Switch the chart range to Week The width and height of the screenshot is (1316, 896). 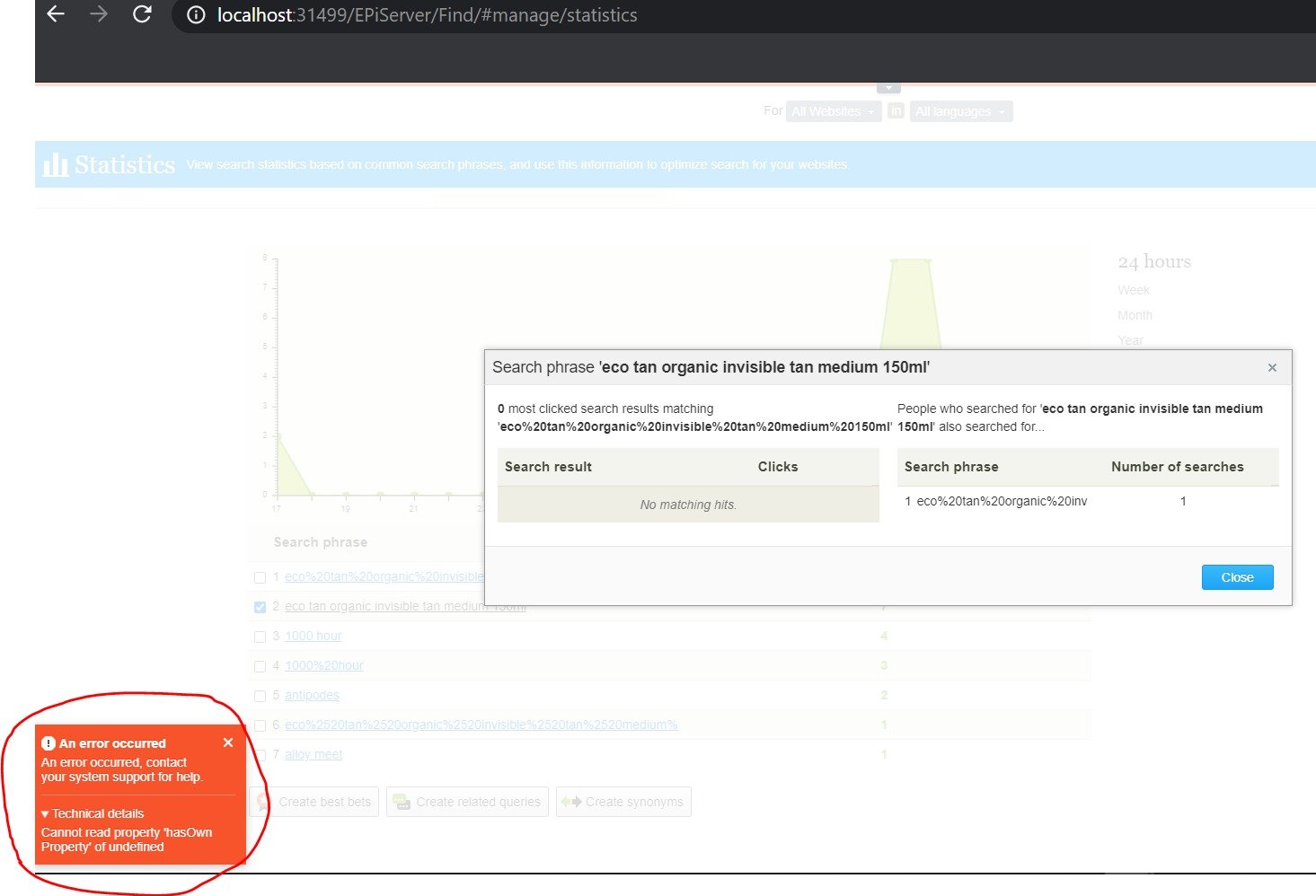pyautogui.click(x=1134, y=290)
